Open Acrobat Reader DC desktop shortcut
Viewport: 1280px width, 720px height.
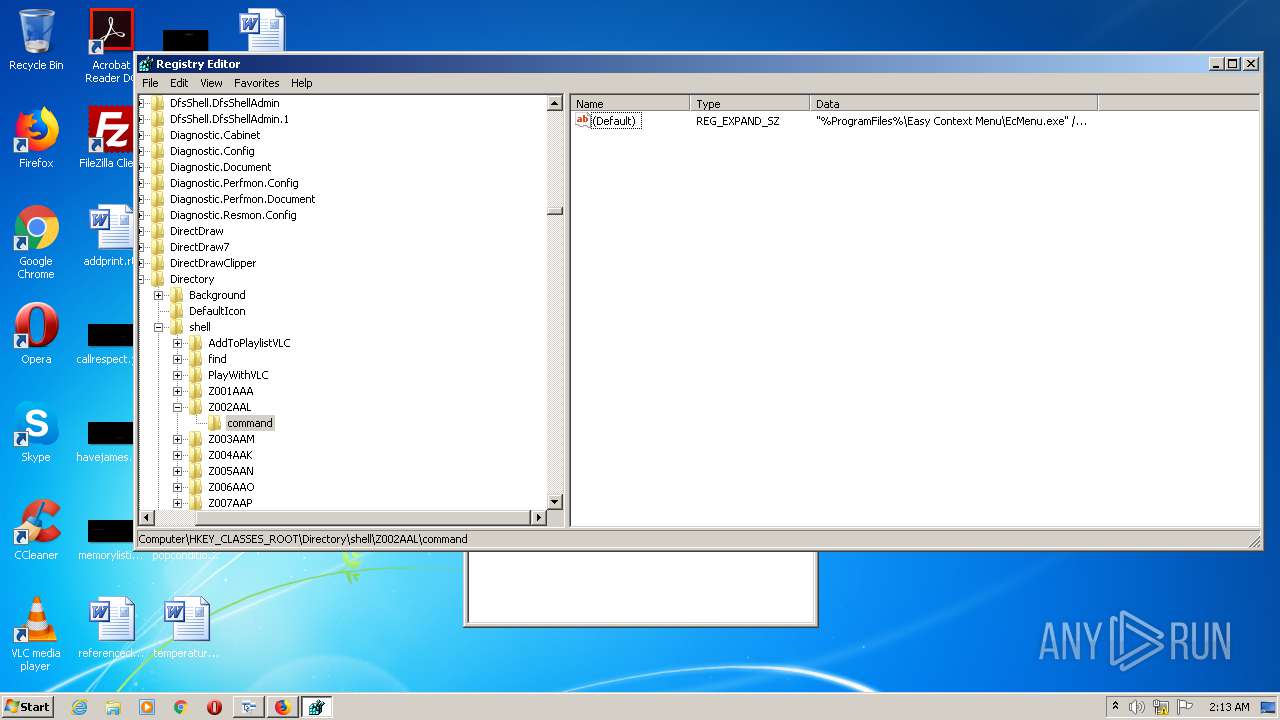[x=111, y=47]
